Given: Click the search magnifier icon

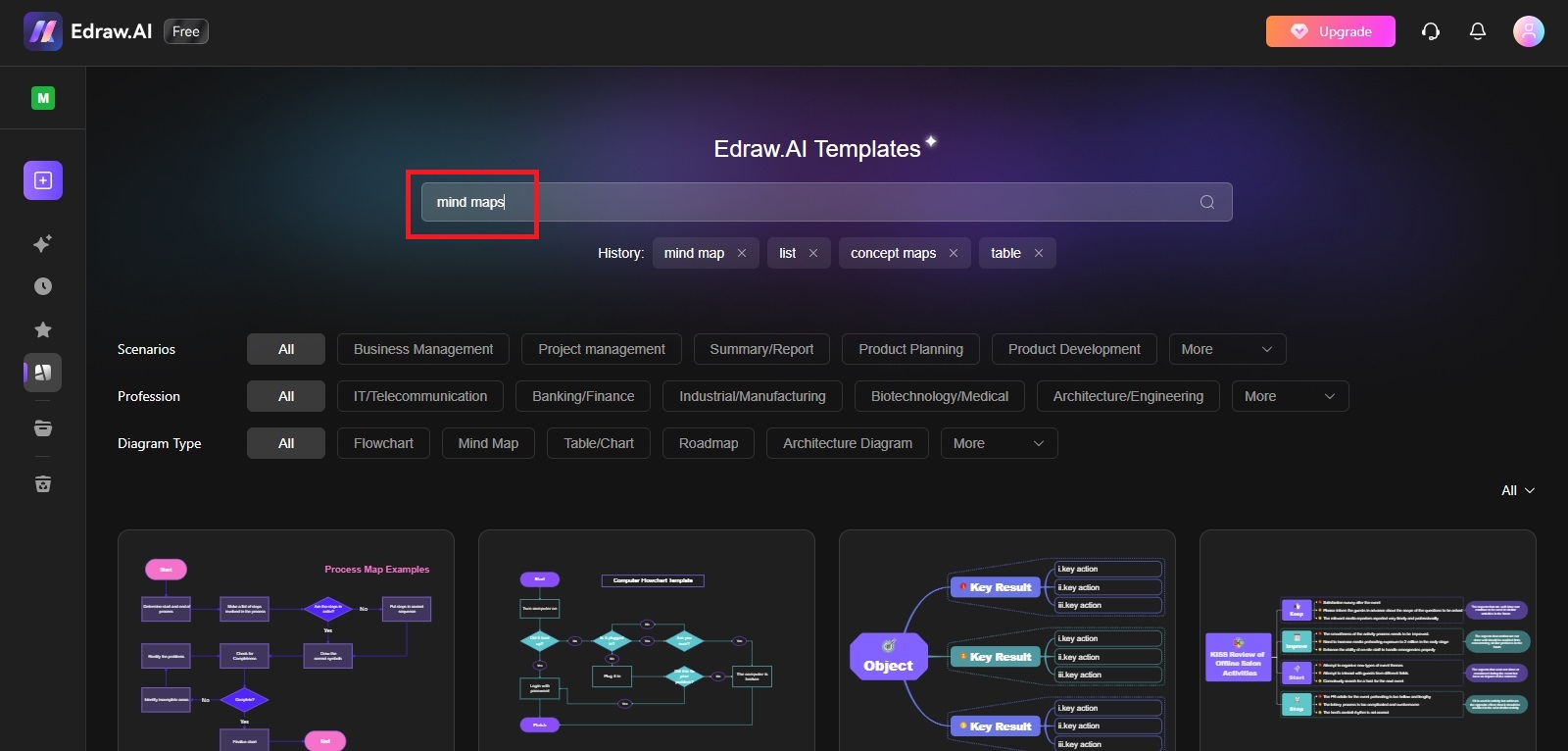Looking at the screenshot, I should [x=1207, y=202].
